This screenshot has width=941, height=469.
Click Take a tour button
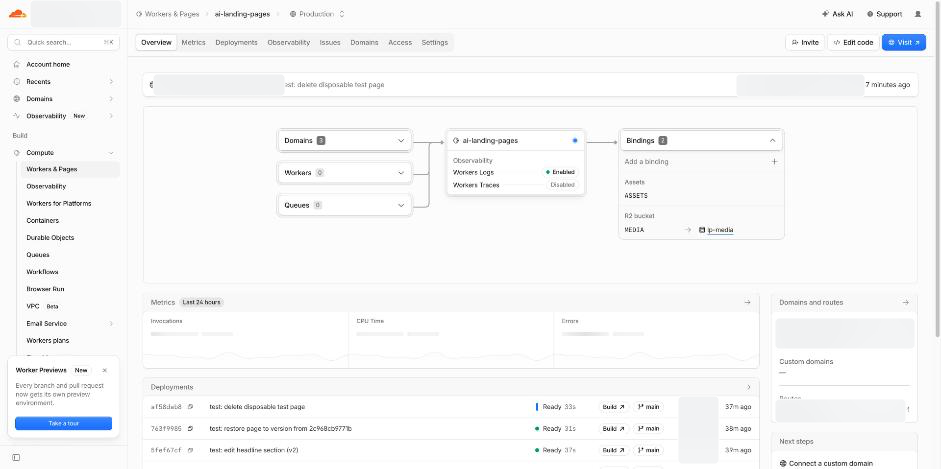click(x=64, y=423)
